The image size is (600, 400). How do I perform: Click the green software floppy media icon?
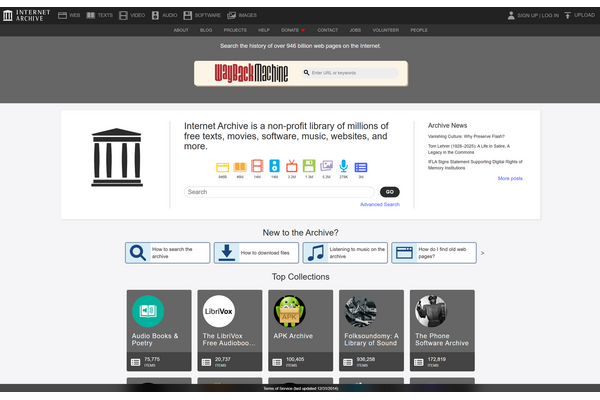[x=309, y=166]
